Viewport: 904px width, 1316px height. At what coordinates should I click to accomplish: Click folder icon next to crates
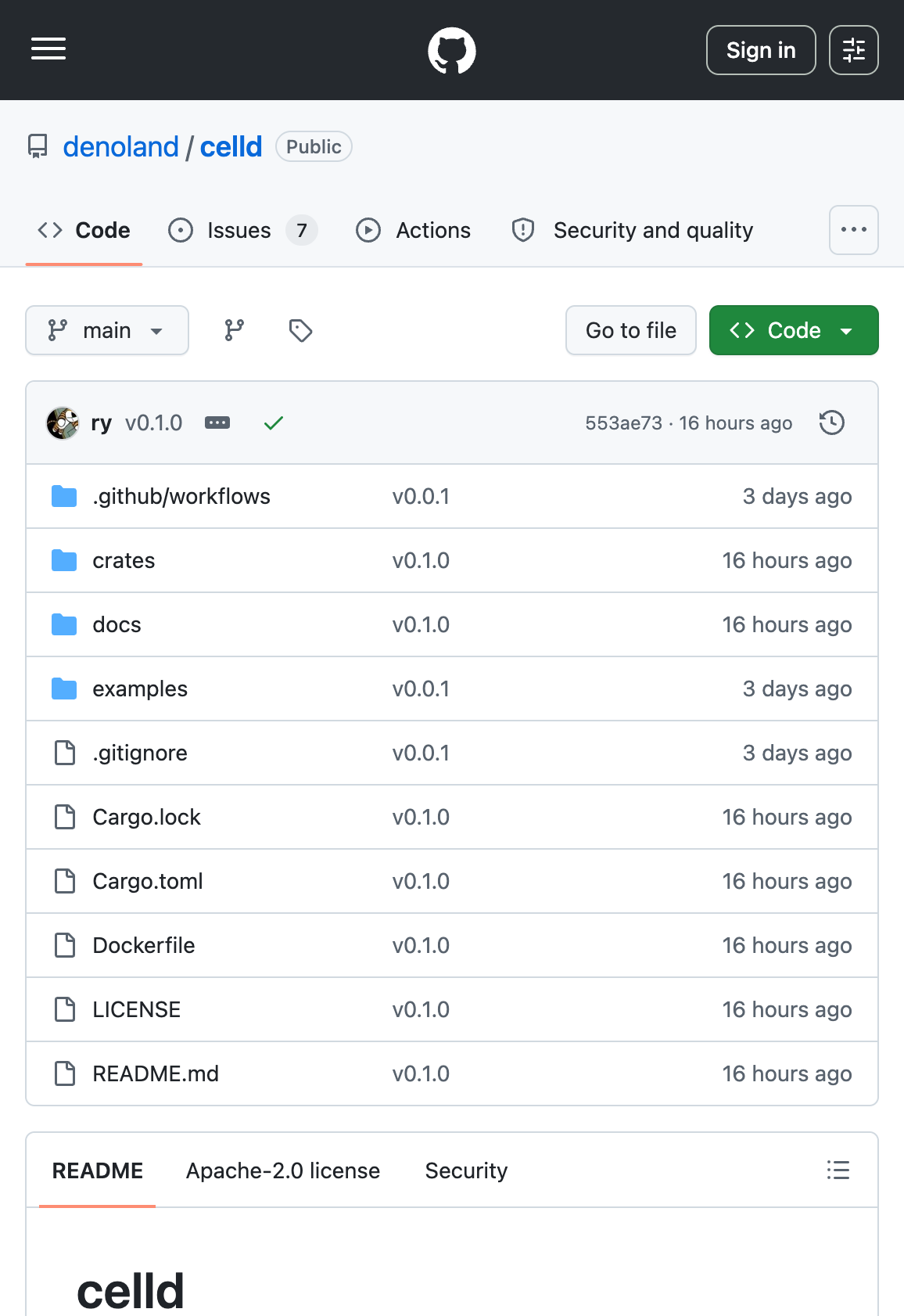pyautogui.click(x=64, y=560)
